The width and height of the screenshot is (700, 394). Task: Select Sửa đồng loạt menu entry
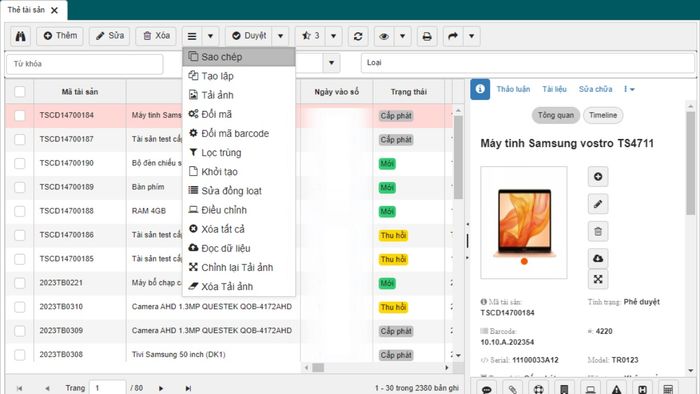239,191
